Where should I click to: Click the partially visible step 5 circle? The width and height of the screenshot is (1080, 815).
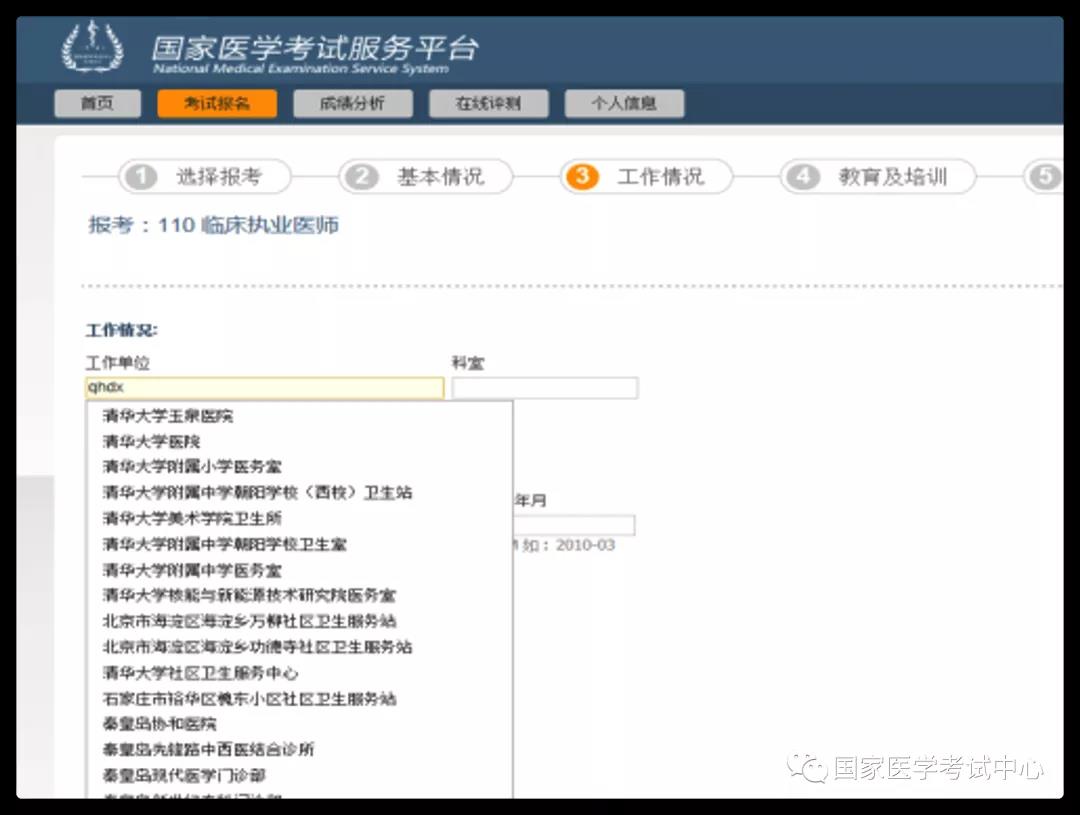[x=1045, y=176]
